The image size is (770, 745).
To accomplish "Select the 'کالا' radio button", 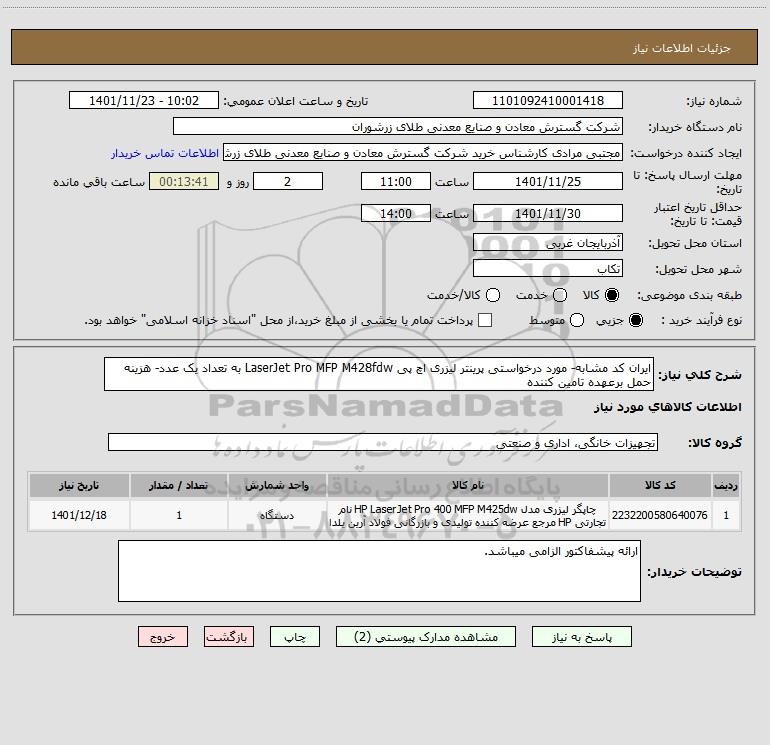I will 611,295.
